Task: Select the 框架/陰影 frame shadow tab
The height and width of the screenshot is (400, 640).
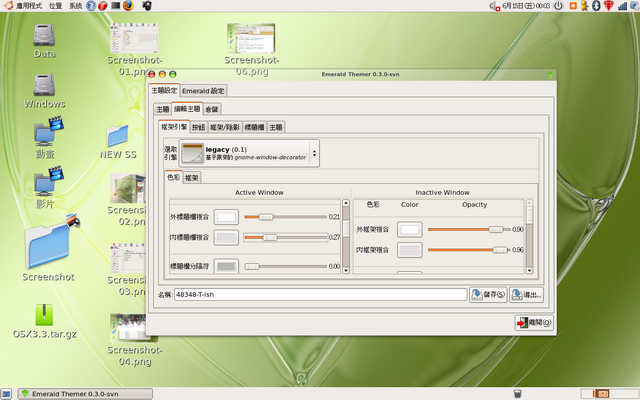Action: [x=224, y=127]
